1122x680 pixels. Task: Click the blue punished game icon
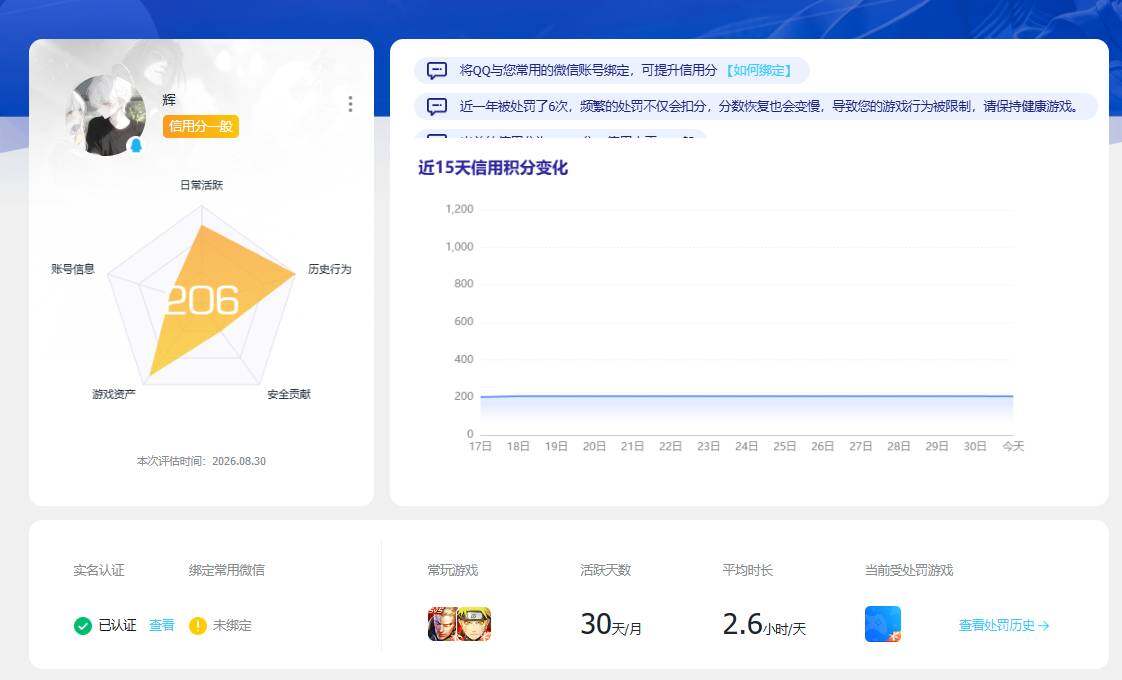click(883, 624)
